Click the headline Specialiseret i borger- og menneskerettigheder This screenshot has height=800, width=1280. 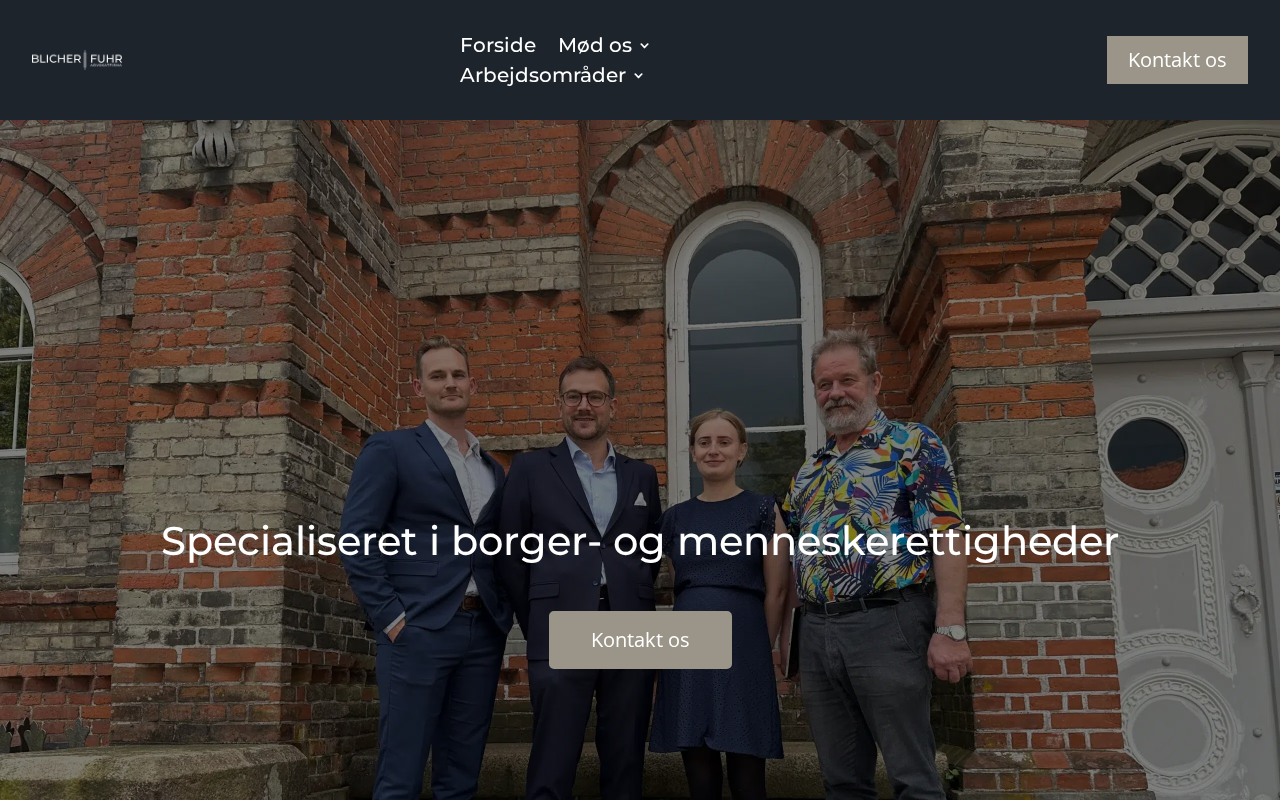[x=640, y=541]
